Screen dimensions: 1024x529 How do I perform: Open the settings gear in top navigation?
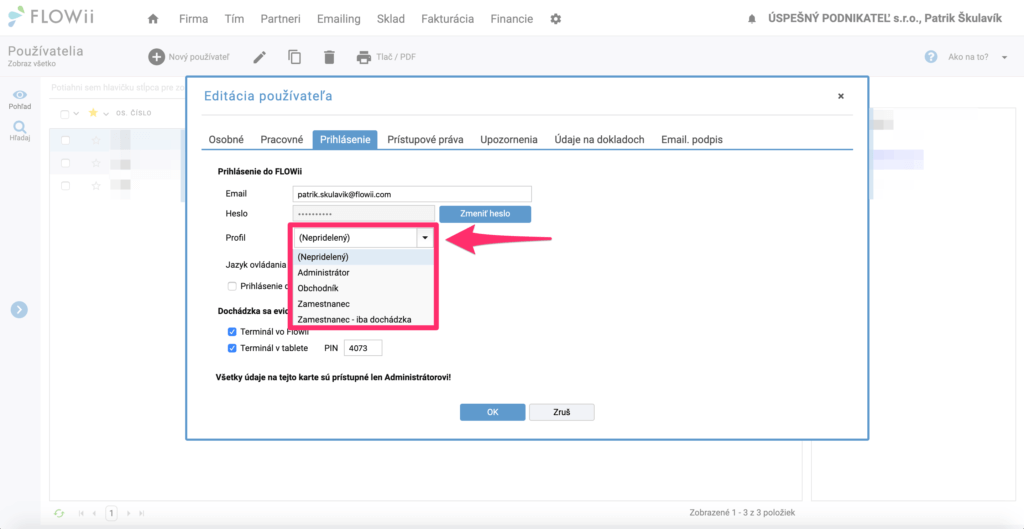point(556,19)
